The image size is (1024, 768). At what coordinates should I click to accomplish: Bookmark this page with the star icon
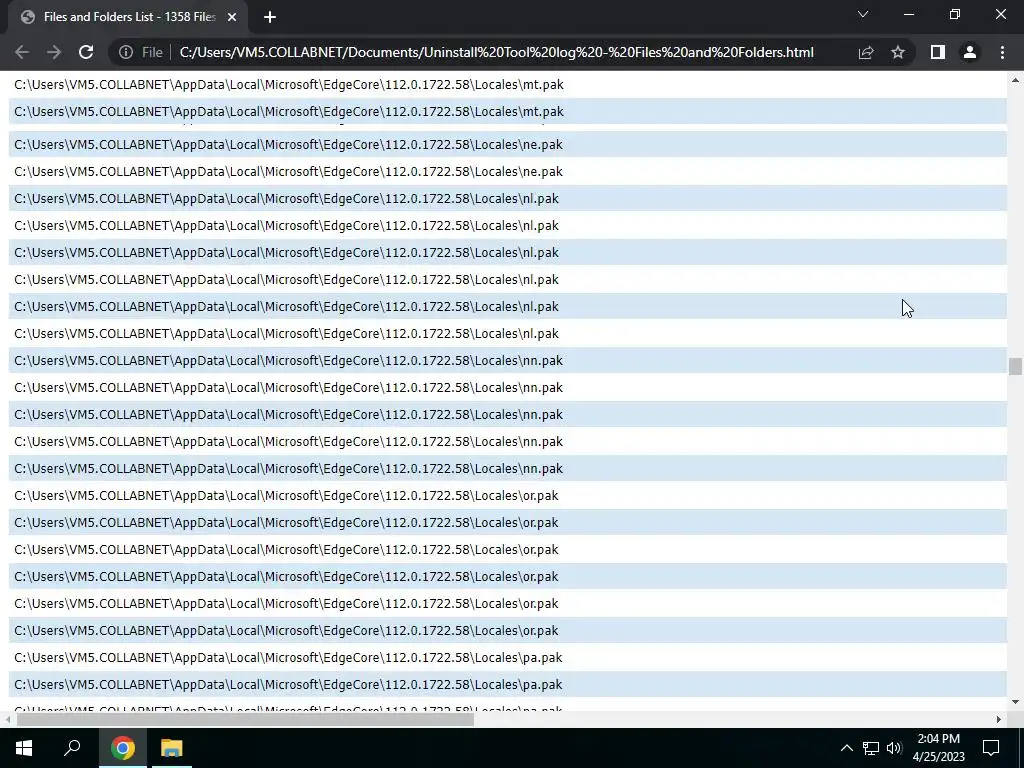[898, 52]
